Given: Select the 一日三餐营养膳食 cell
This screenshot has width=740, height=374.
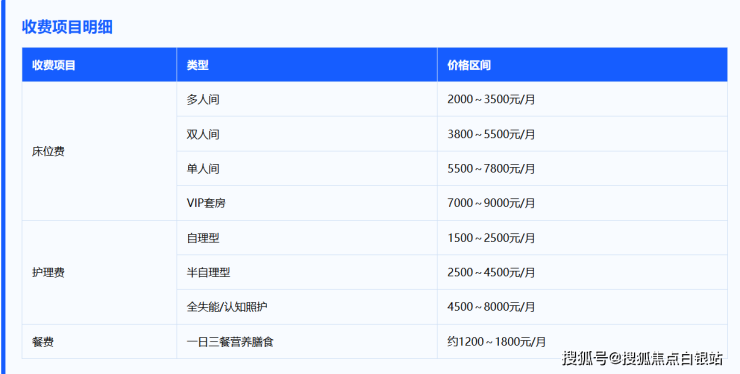Looking at the screenshot, I should [x=307, y=341].
